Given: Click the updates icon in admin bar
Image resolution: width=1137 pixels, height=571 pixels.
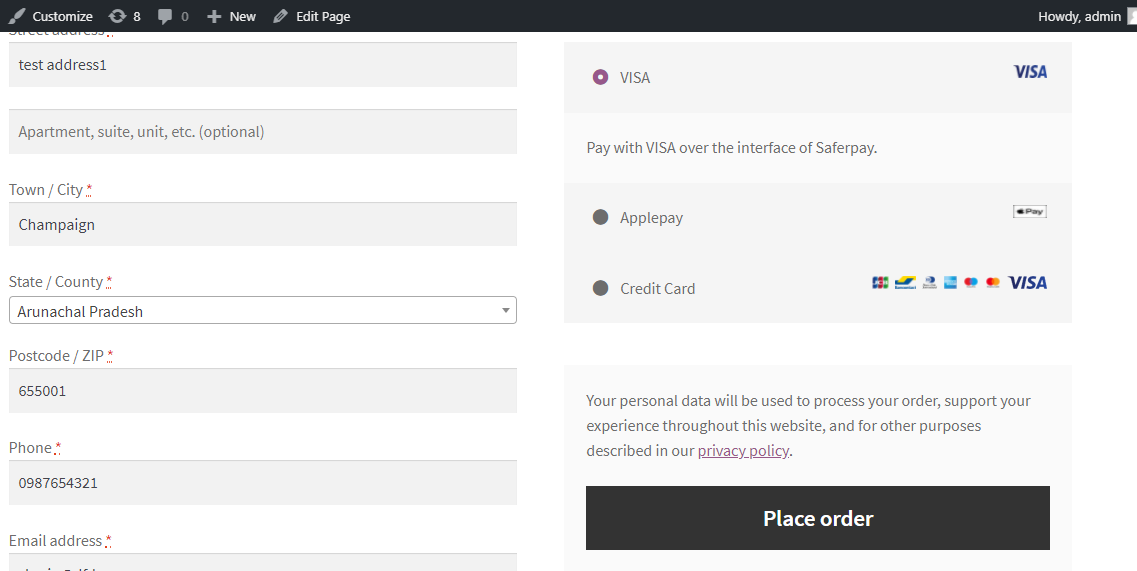Looking at the screenshot, I should tap(117, 16).
